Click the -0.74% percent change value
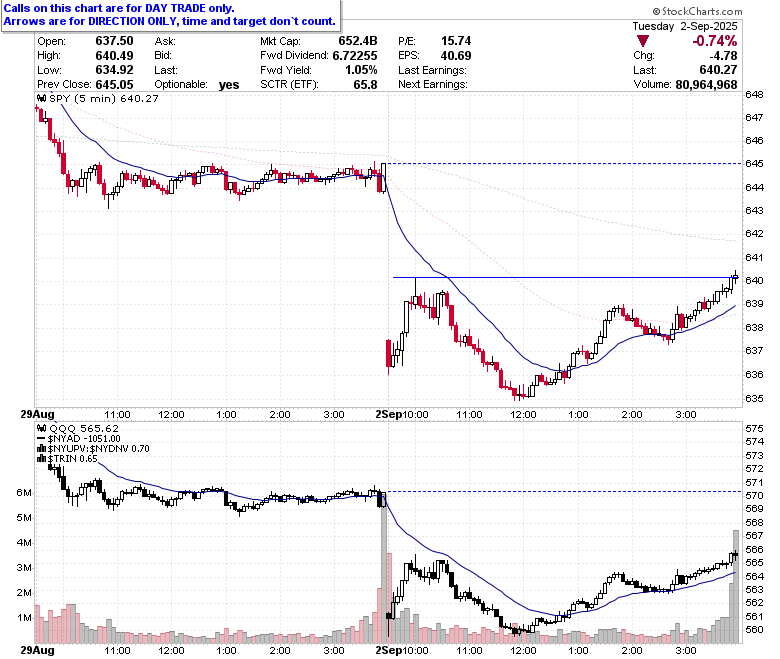 coord(715,41)
